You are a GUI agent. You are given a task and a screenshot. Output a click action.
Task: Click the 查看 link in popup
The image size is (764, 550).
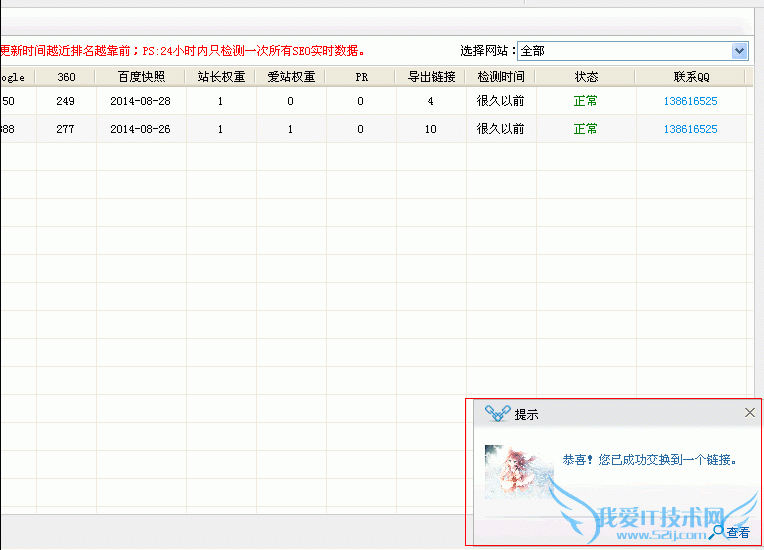click(x=738, y=532)
